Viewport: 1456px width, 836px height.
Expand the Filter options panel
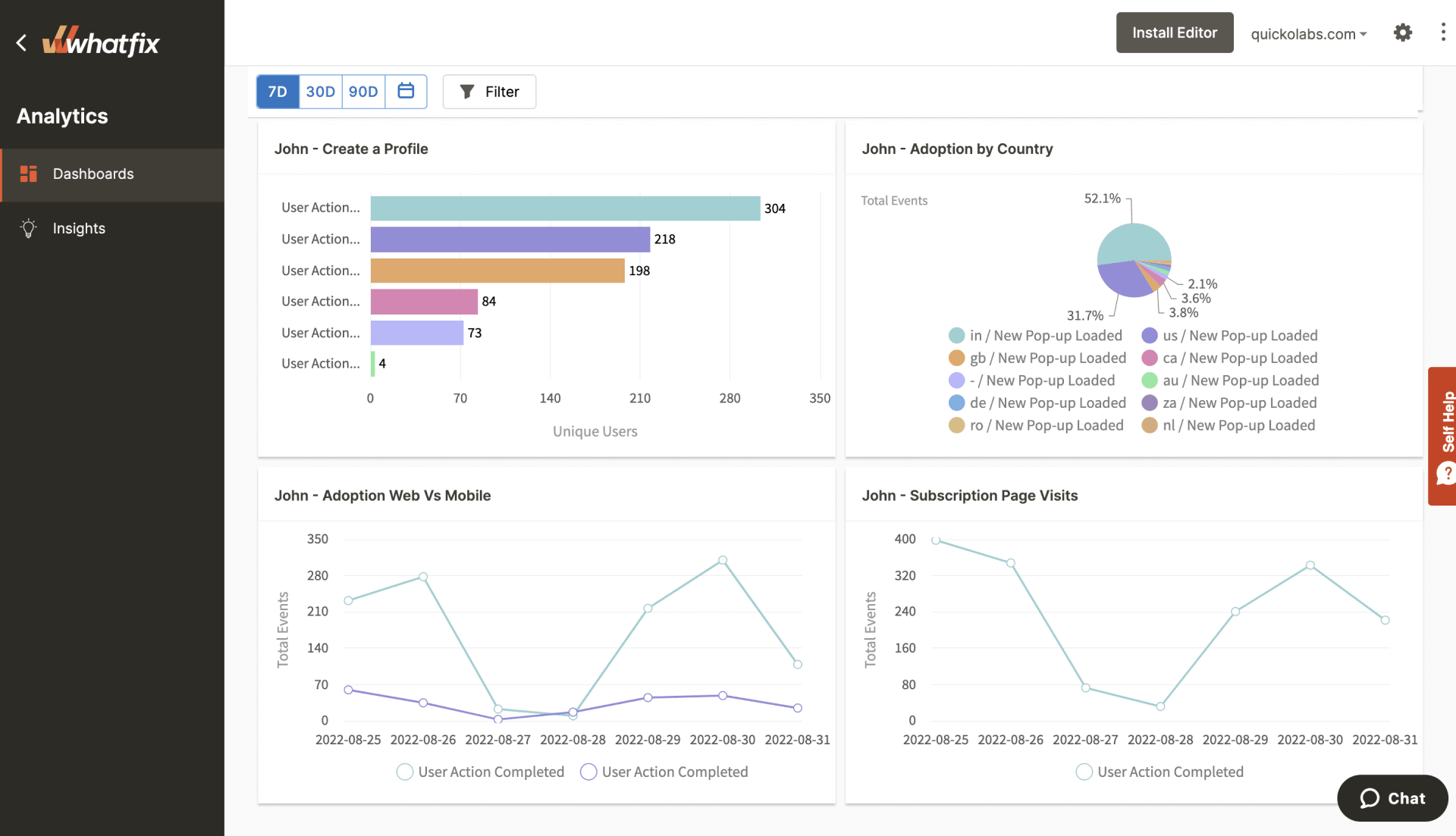pyautogui.click(x=489, y=91)
